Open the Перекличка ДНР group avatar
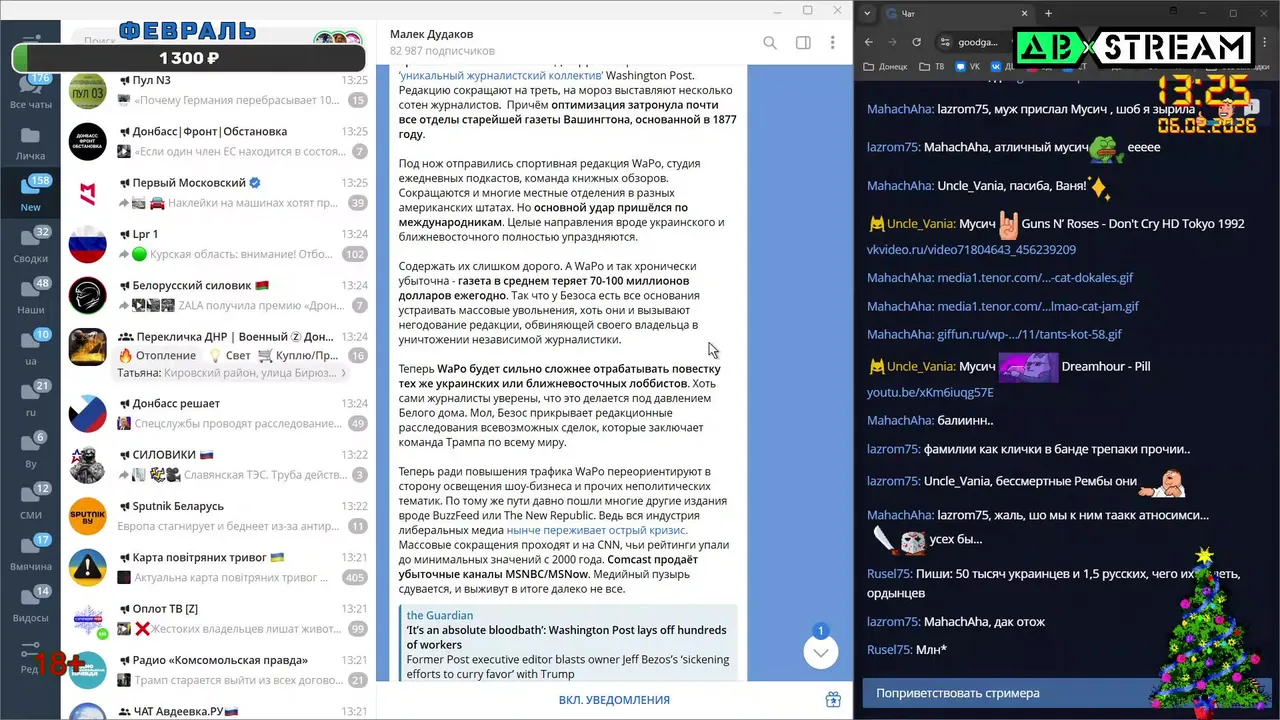 pyautogui.click(x=87, y=347)
